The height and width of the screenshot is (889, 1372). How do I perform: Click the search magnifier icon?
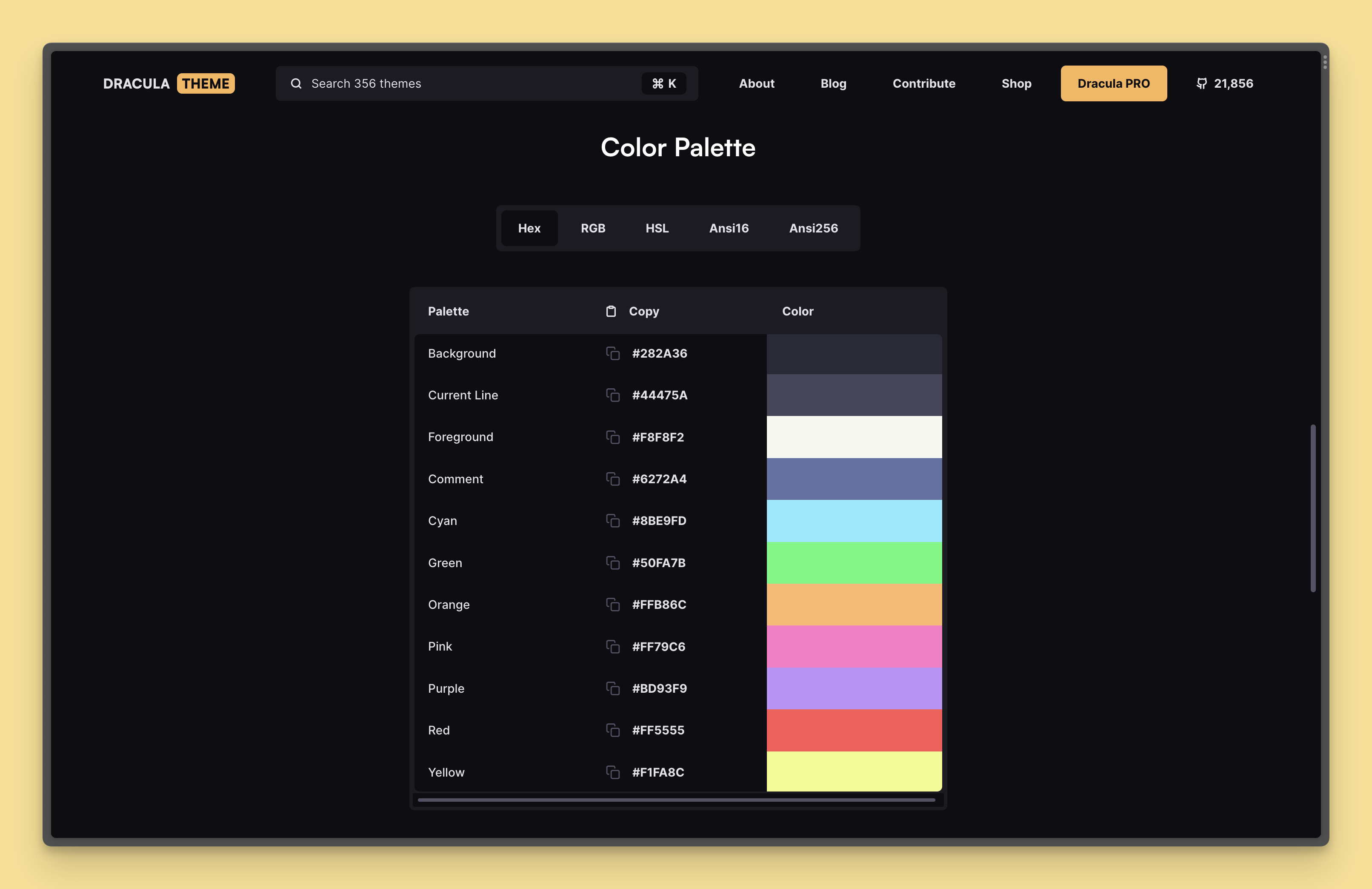coord(296,83)
